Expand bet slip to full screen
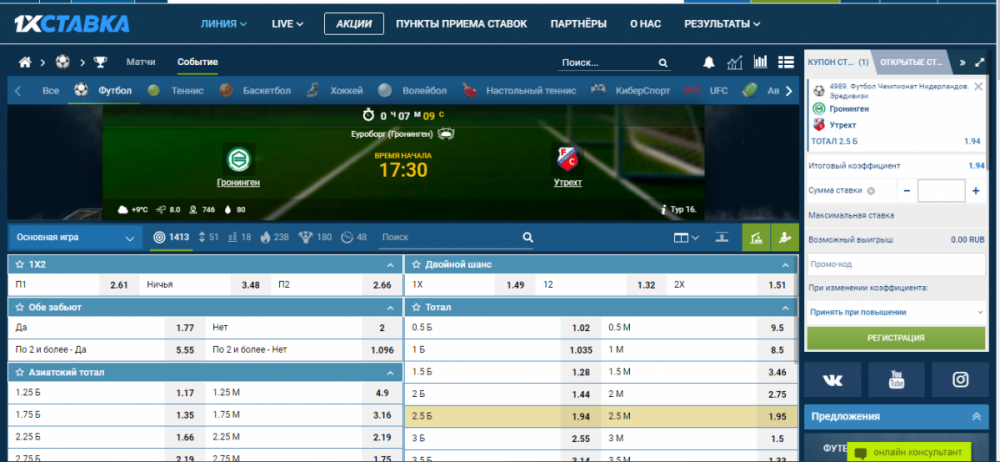 point(981,62)
